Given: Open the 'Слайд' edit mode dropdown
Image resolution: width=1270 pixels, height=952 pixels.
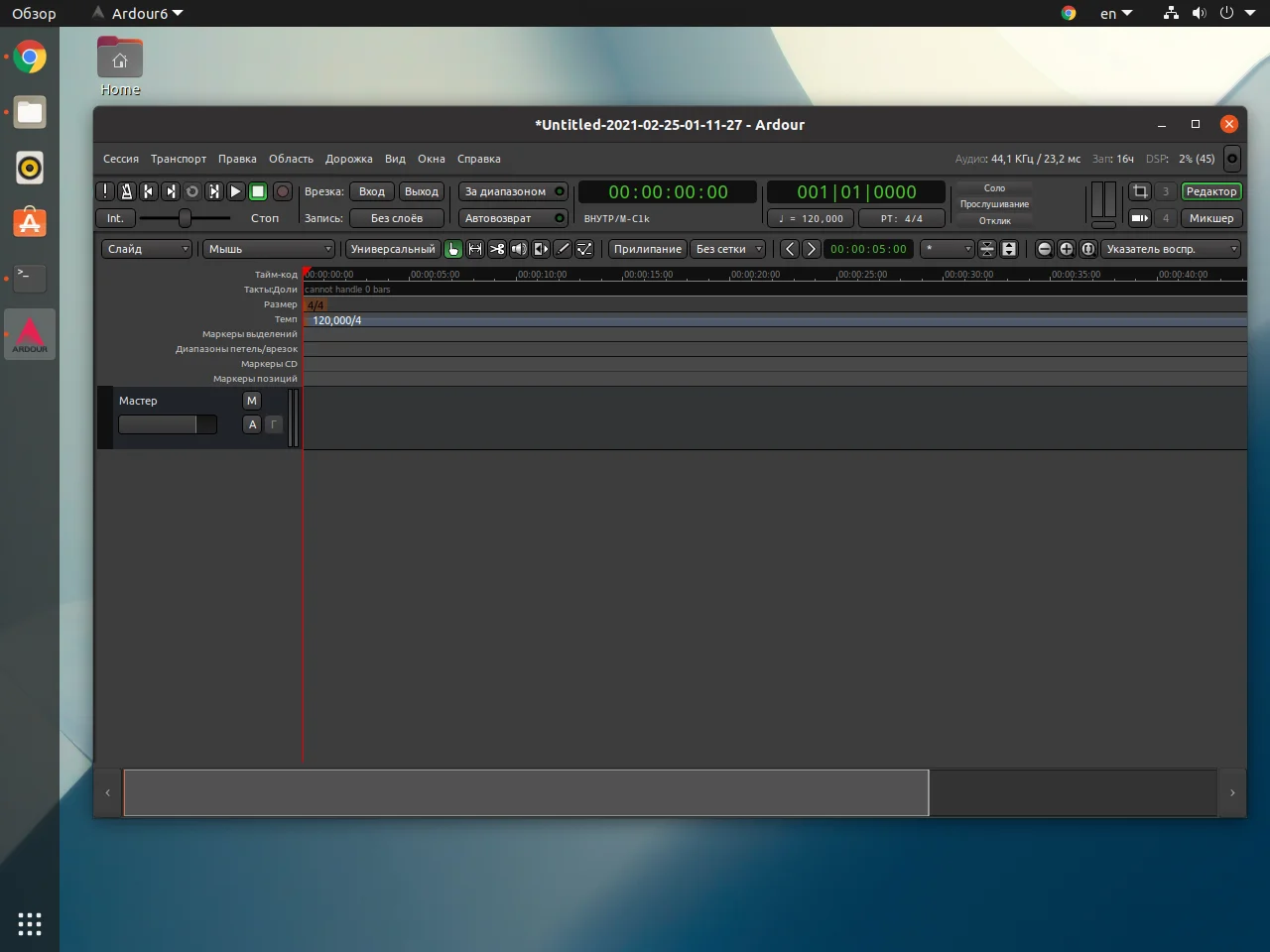Looking at the screenshot, I should coord(147,249).
